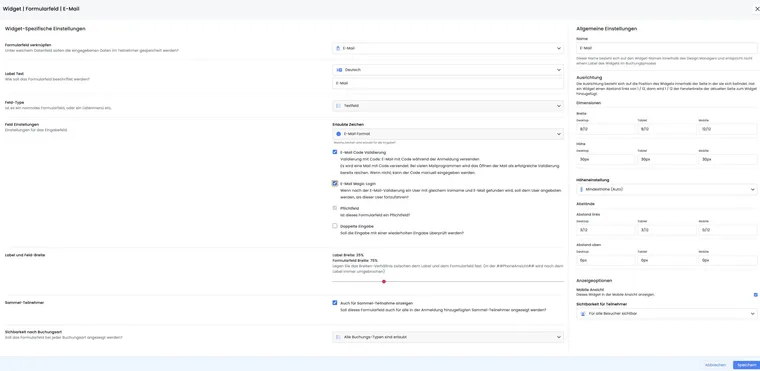Click the Name input field containing E-Mail

(666, 48)
